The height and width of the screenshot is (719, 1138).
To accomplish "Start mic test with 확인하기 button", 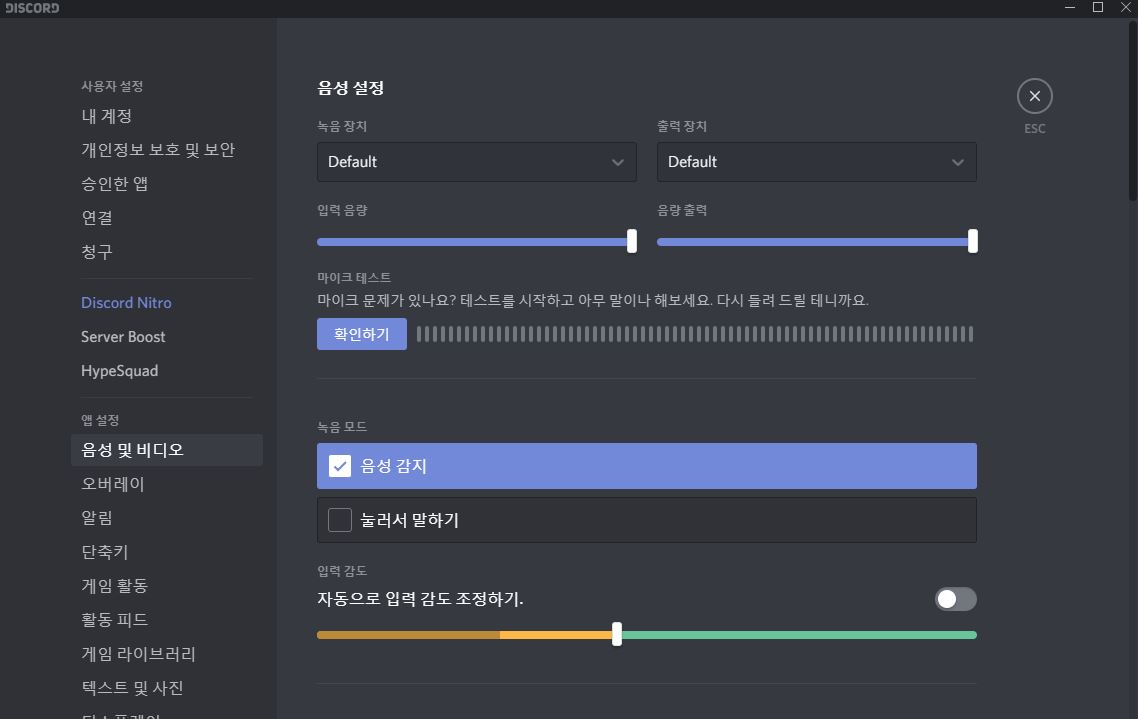I will tap(361, 334).
